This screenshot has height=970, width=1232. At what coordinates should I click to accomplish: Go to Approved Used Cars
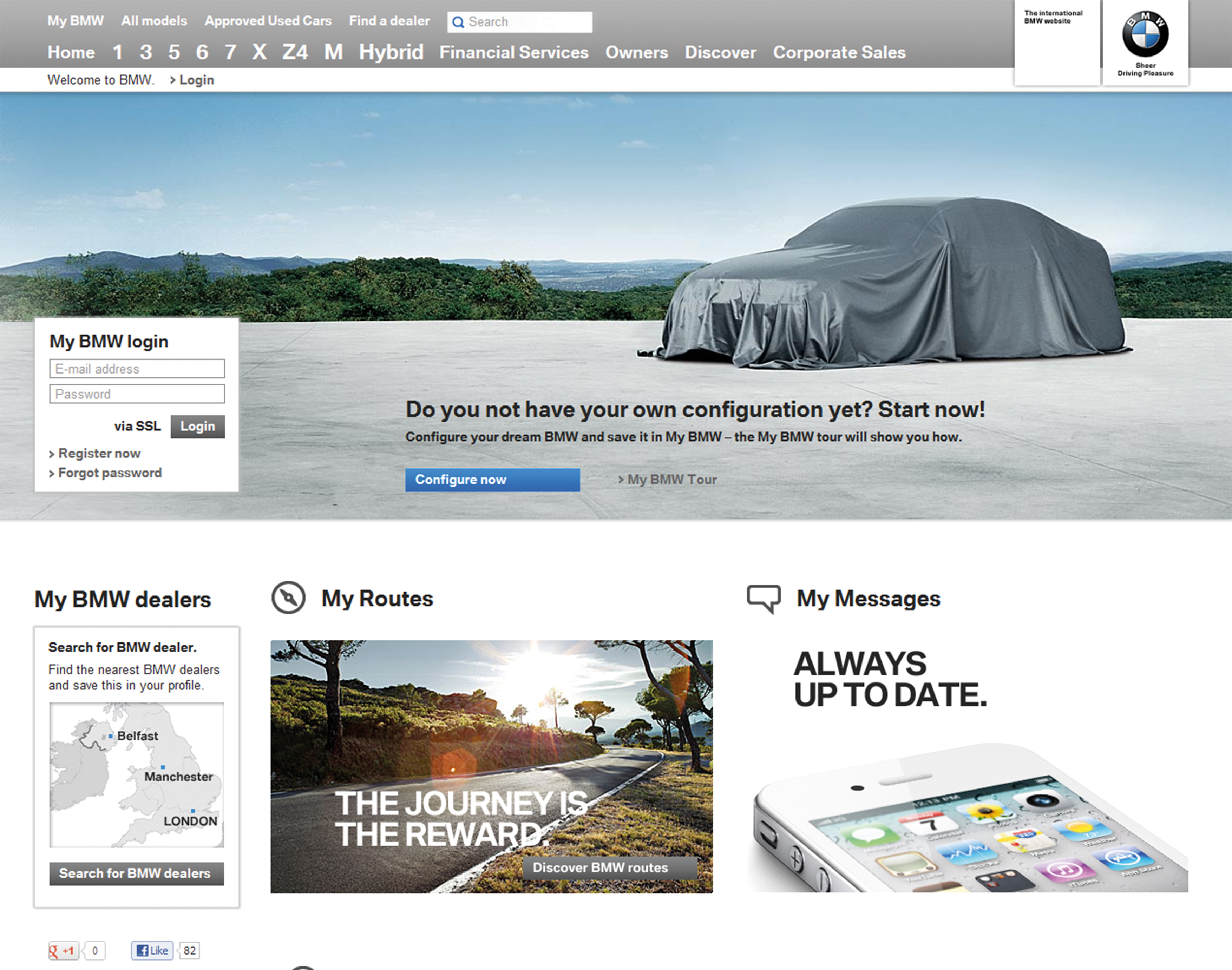tap(268, 21)
